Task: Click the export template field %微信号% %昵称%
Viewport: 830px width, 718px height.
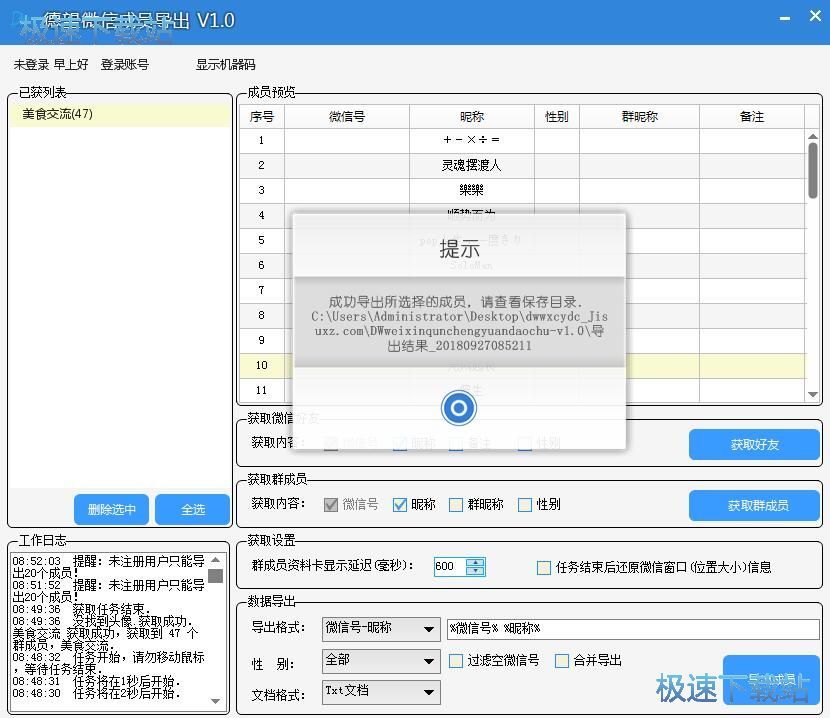Action: click(633, 629)
